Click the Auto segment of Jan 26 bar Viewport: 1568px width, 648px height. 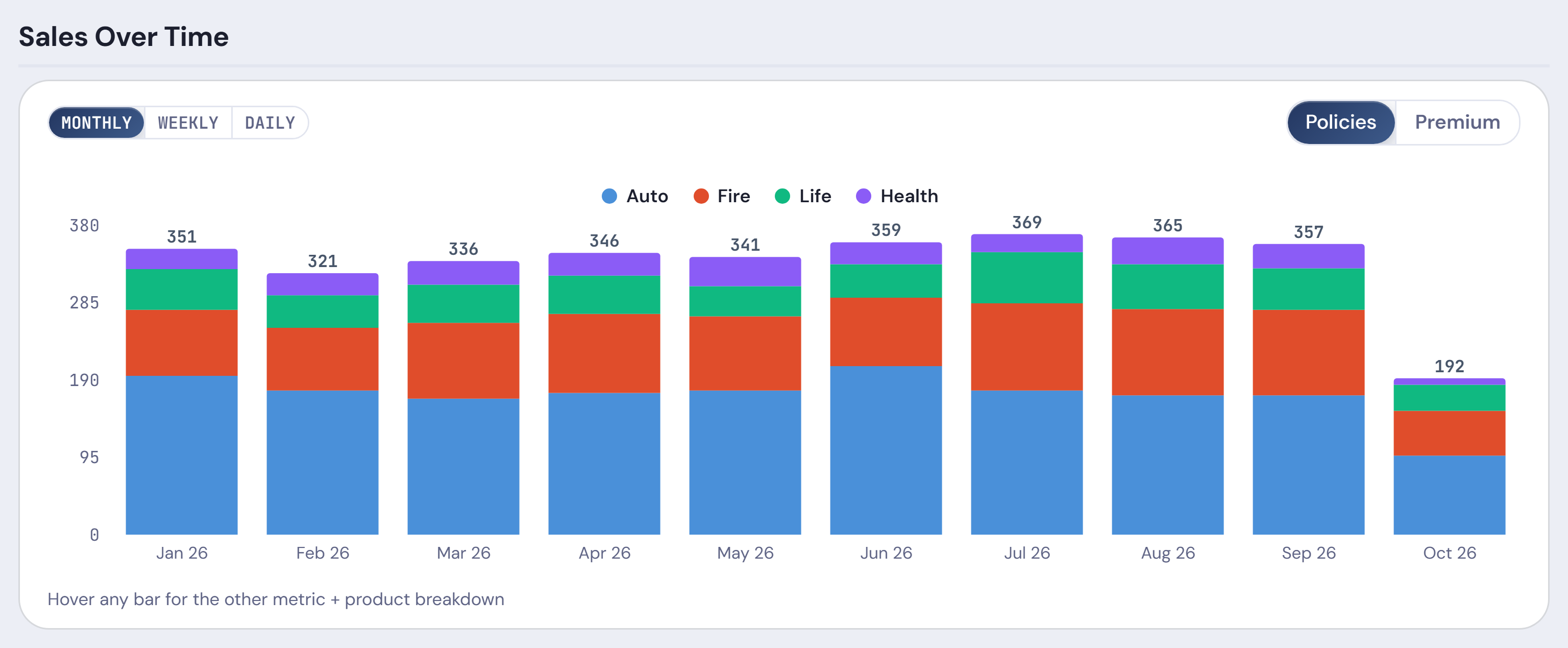click(181, 455)
